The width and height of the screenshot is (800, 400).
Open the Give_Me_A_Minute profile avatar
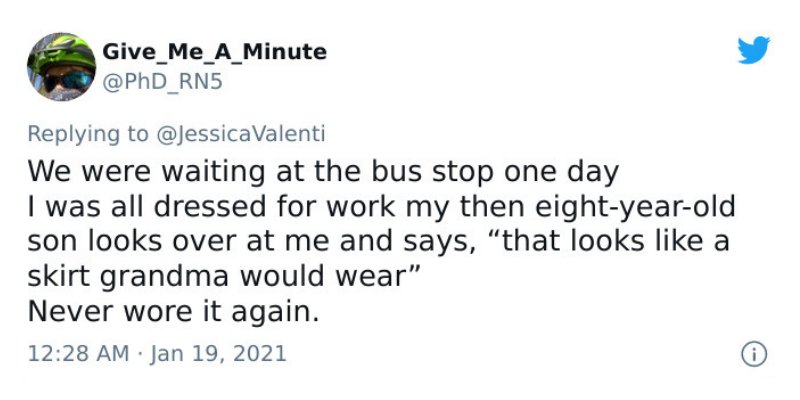(x=61, y=67)
